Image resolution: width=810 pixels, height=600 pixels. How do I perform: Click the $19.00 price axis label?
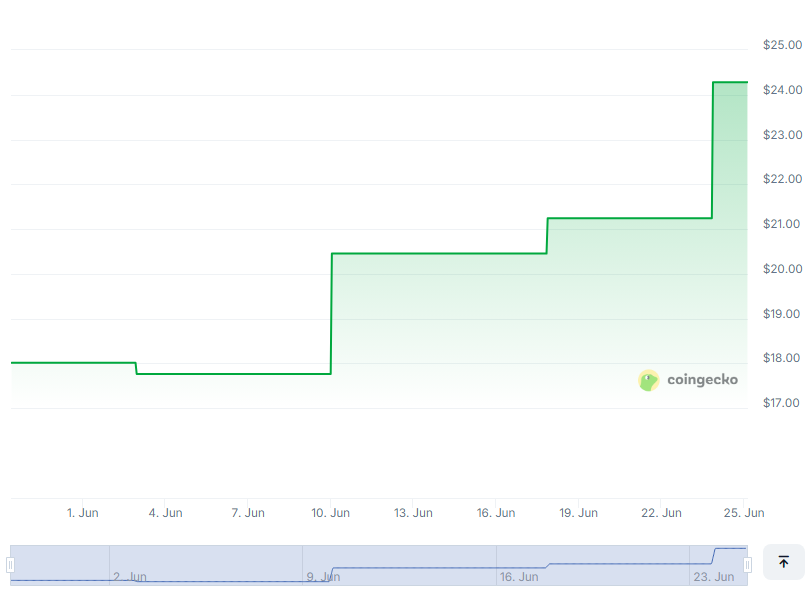(x=781, y=314)
